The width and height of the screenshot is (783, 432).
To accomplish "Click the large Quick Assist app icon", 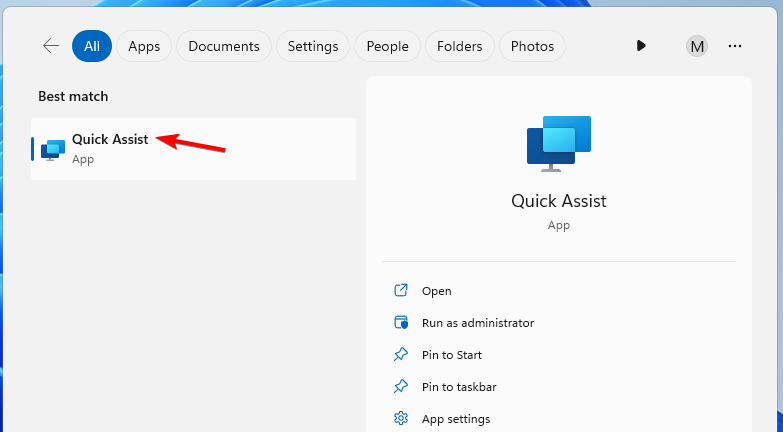I will pyautogui.click(x=559, y=144).
